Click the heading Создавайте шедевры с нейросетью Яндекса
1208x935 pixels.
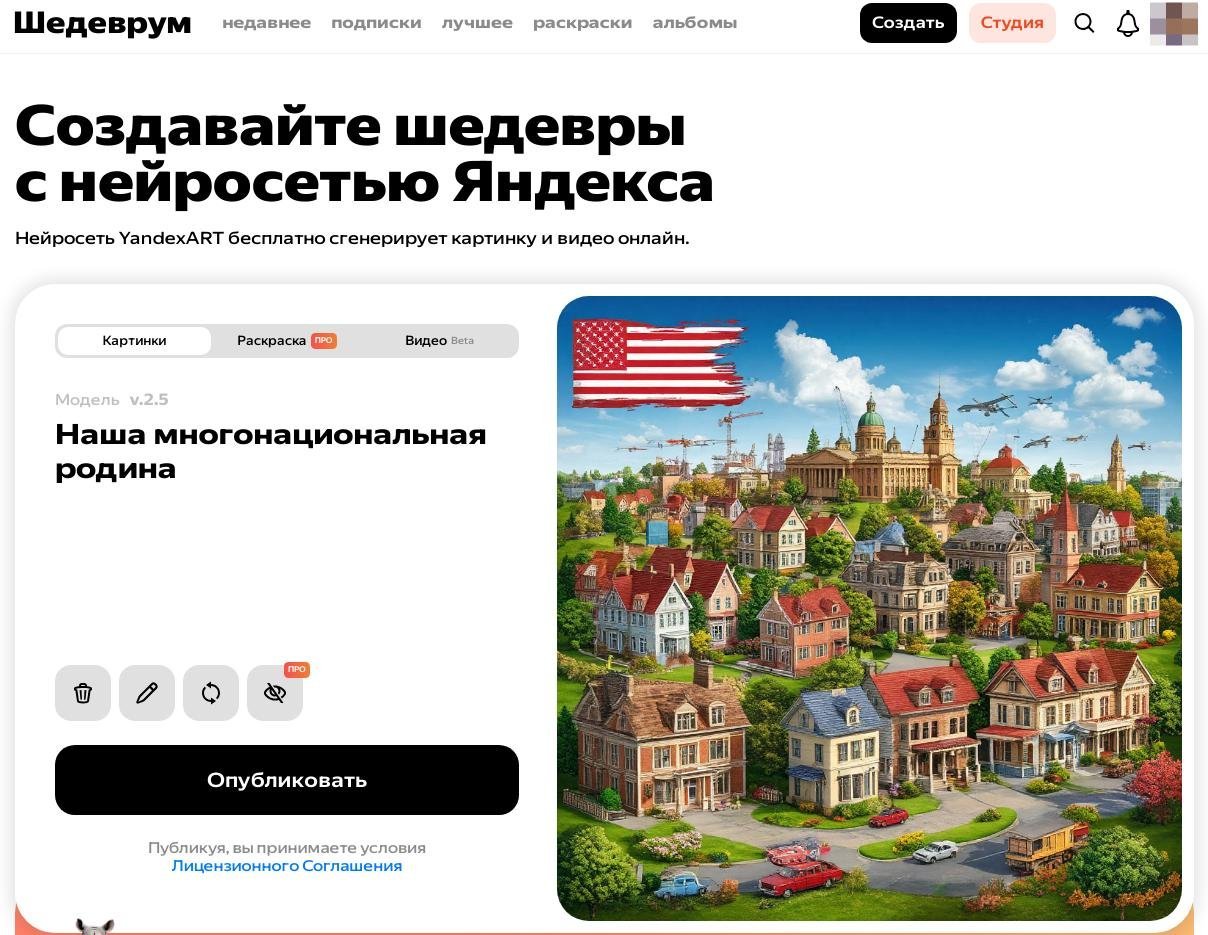[364, 154]
